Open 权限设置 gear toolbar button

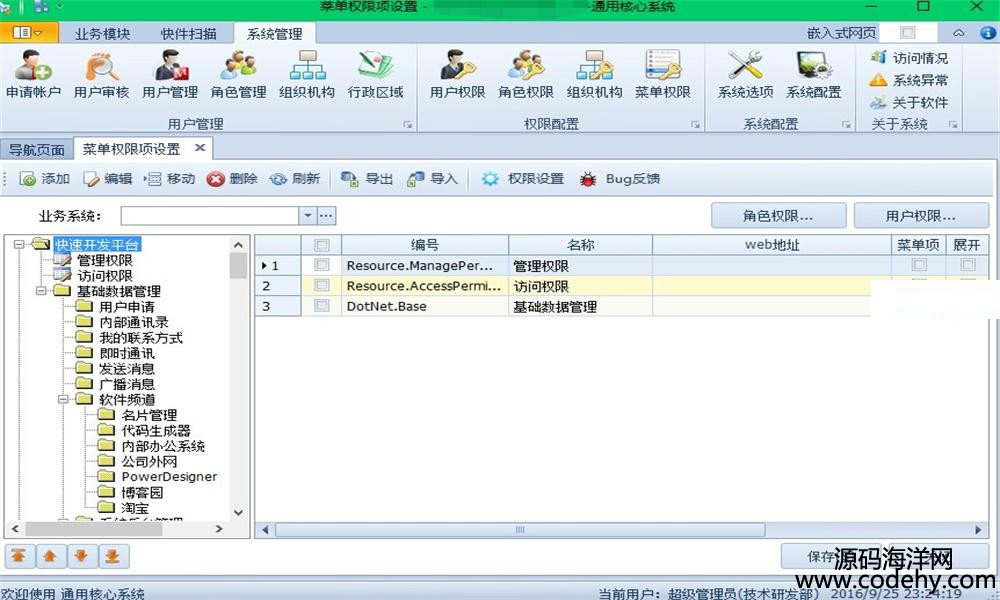523,179
